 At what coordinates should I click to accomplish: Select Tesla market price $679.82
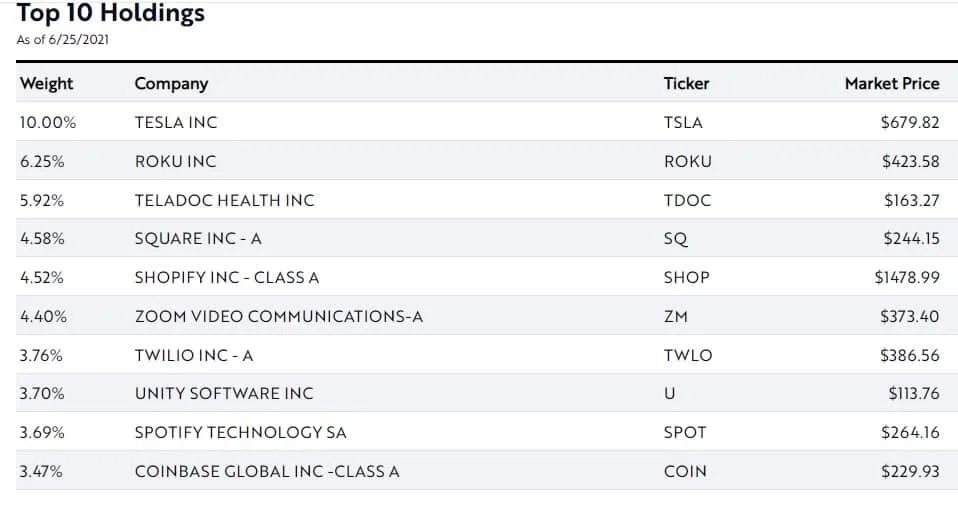[x=910, y=122]
